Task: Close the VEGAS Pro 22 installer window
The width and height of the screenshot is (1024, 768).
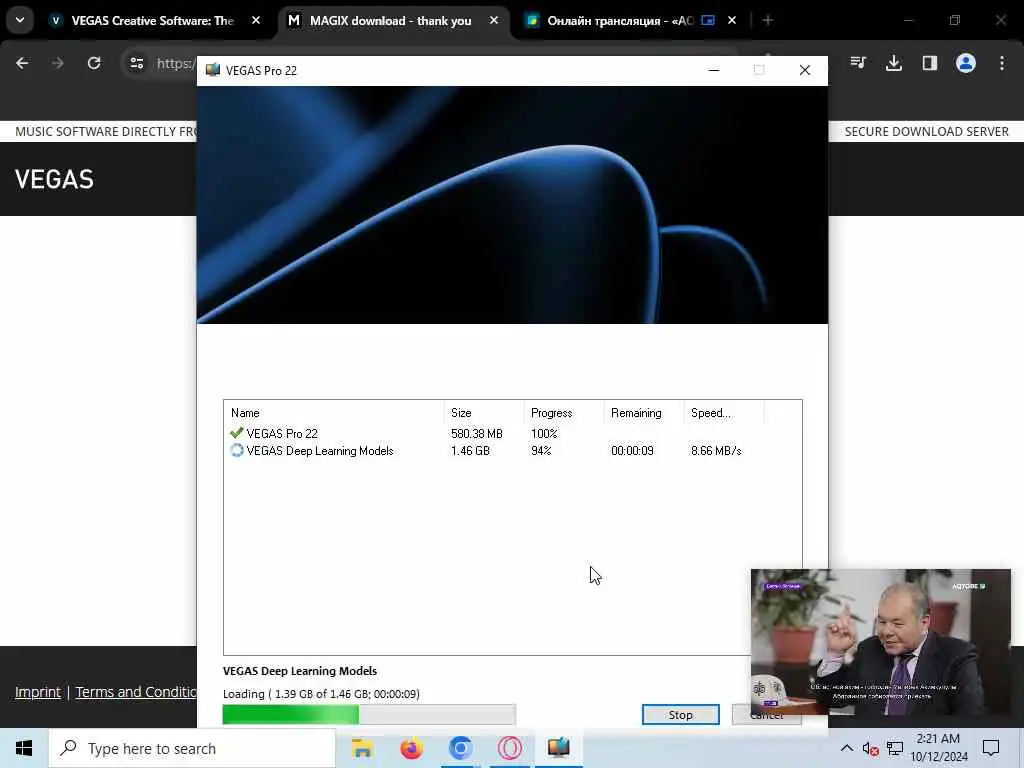Action: click(x=805, y=70)
